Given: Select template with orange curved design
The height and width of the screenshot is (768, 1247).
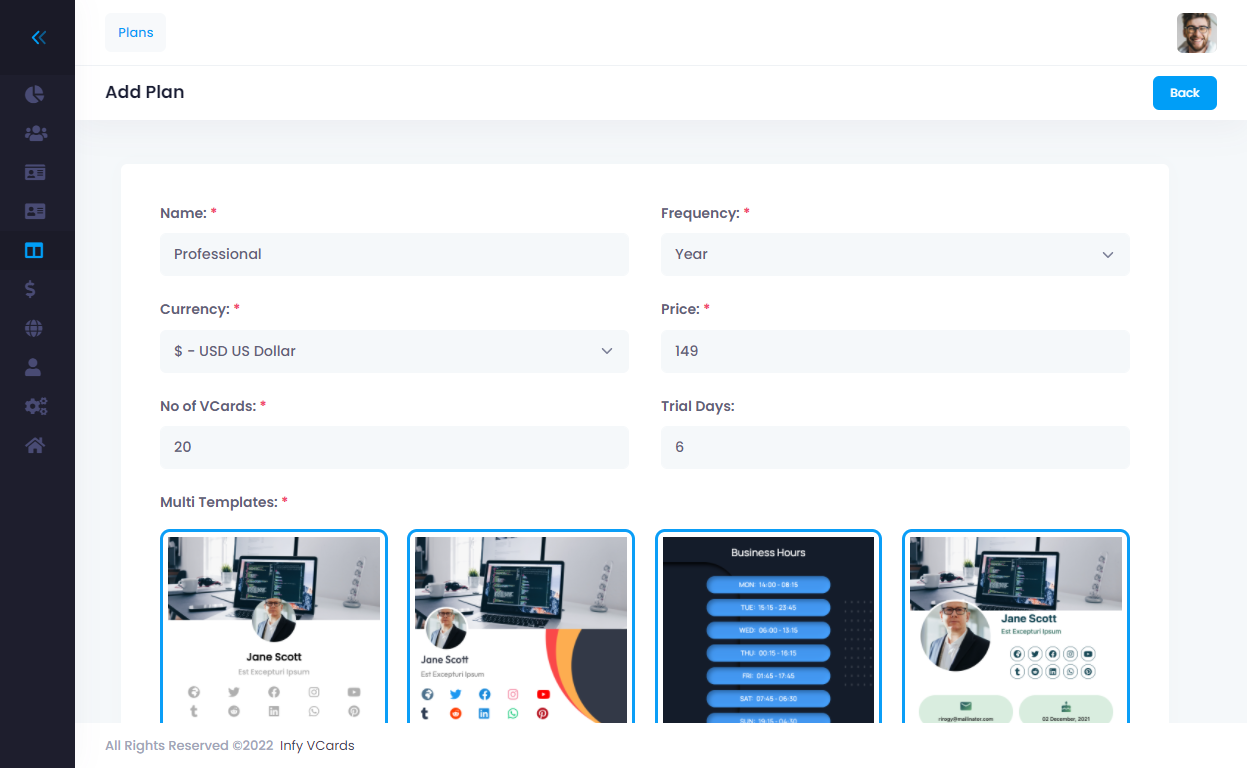Looking at the screenshot, I should [x=520, y=627].
